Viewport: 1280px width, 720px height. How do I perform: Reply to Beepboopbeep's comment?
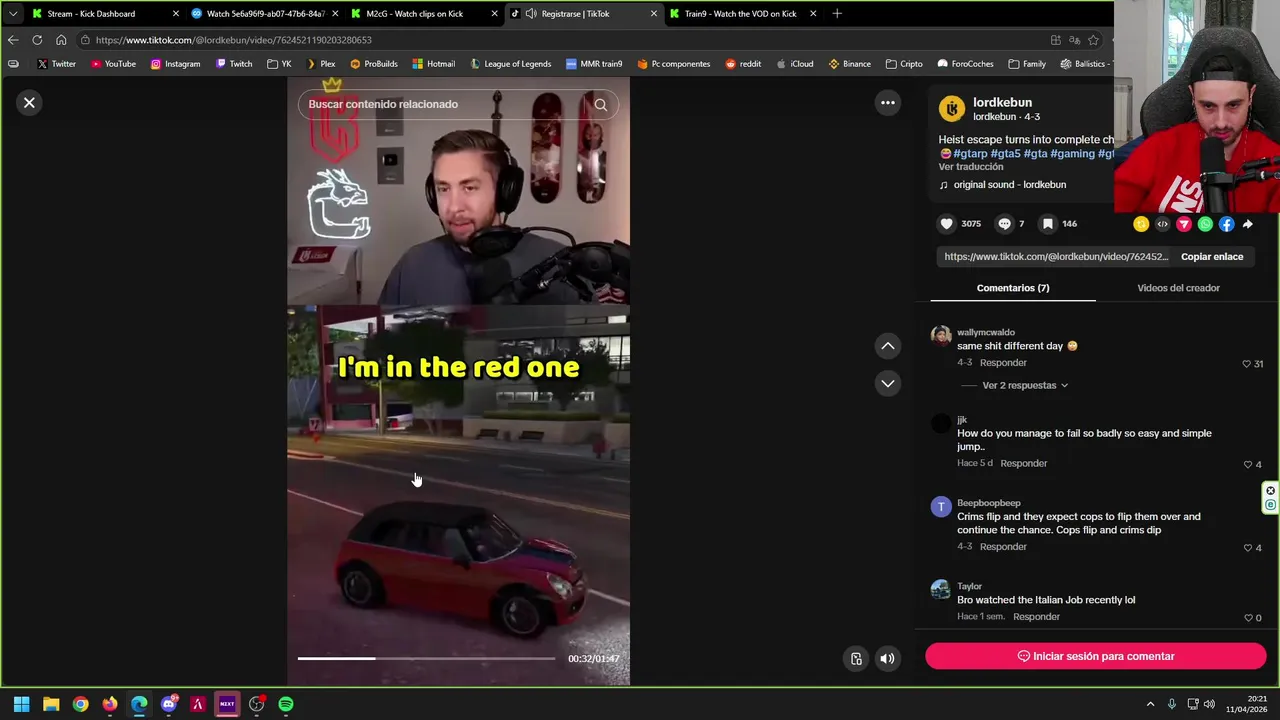[1003, 547]
